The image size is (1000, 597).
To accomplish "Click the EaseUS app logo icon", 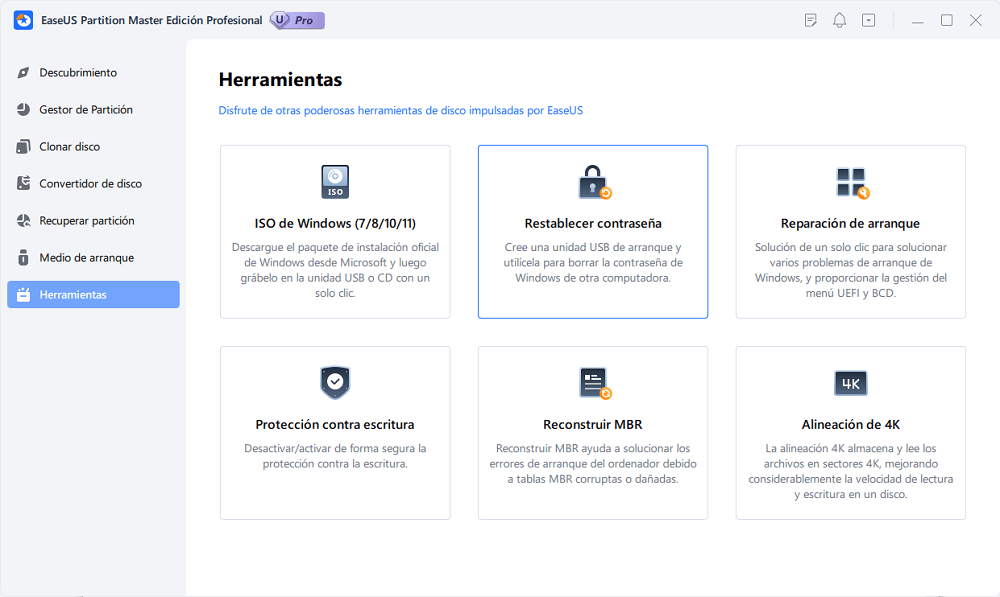I will [24, 20].
